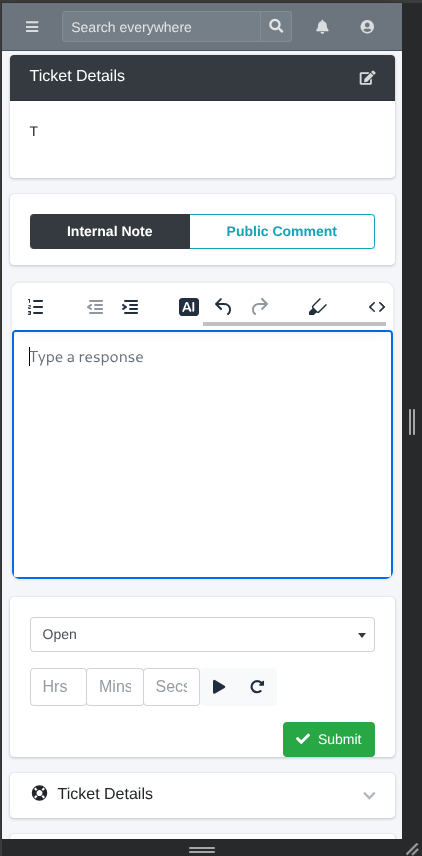Increase indent in the editor
The width and height of the screenshot is (422, 856).
(x=130, y=307)
